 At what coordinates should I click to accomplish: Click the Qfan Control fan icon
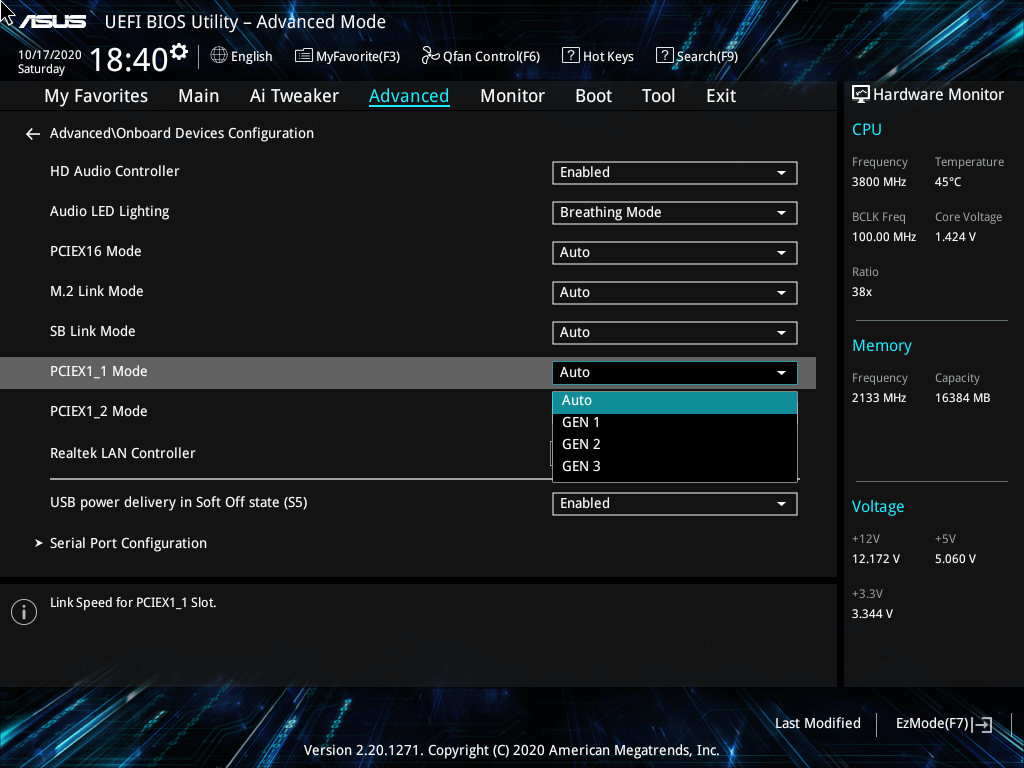[x=430, y=56]
